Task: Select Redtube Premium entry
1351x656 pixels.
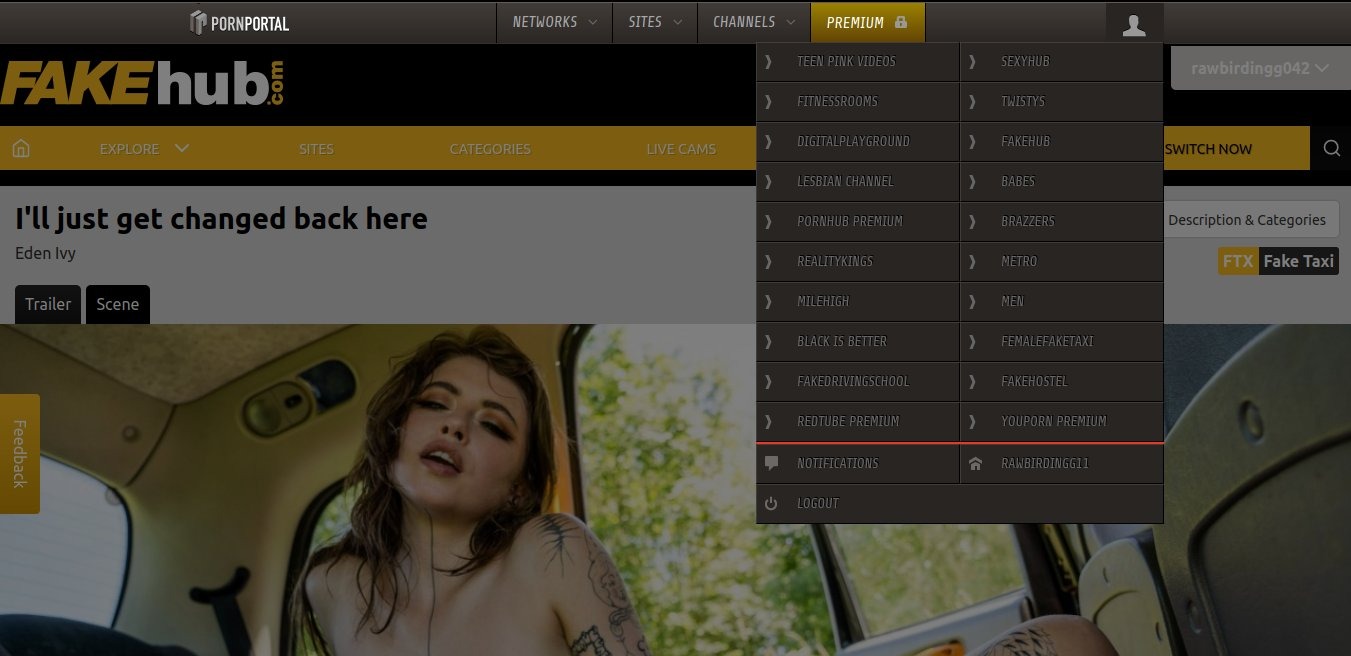Action: (857, 422)
